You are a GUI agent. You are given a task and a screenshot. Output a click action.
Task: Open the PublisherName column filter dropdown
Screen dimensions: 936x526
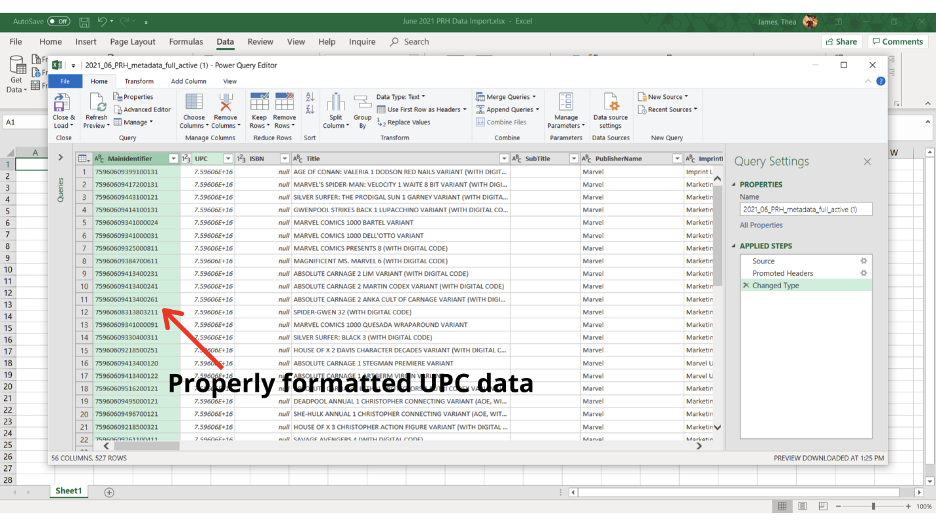tap(677, 159)
